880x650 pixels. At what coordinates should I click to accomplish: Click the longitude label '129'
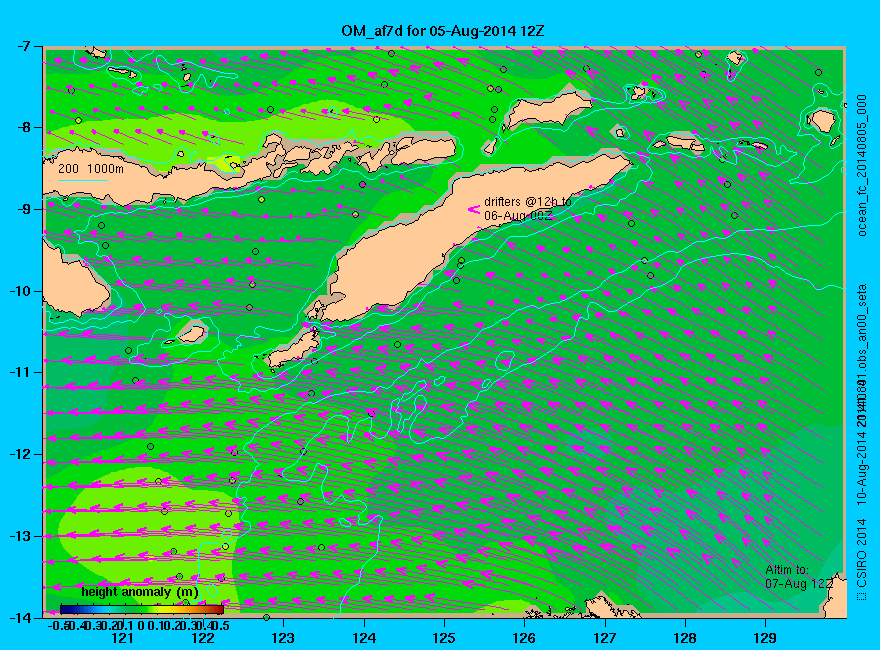pyautogui.click(x=765, y=638)
